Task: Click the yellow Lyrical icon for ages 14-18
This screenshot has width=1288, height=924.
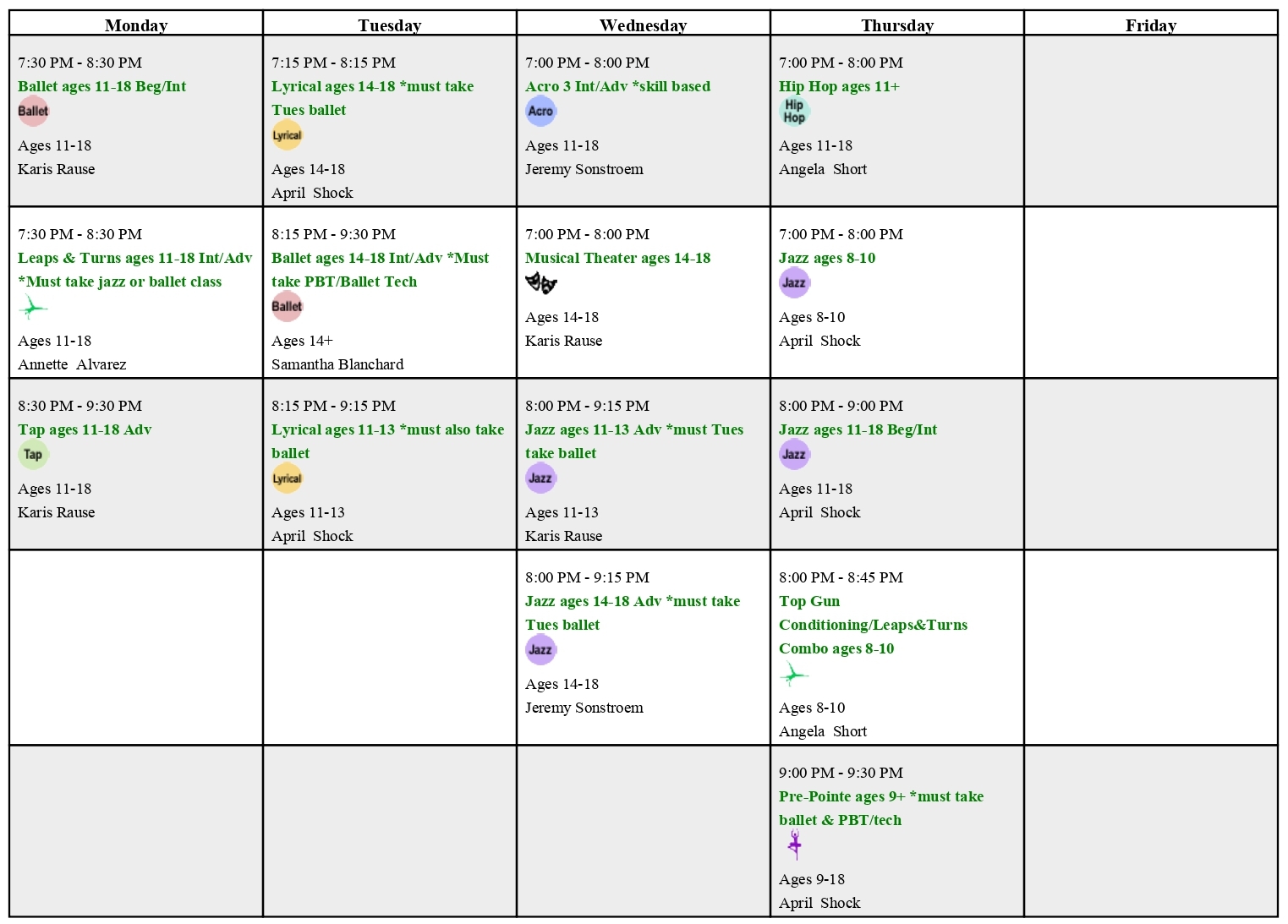Action: point(288,134)
